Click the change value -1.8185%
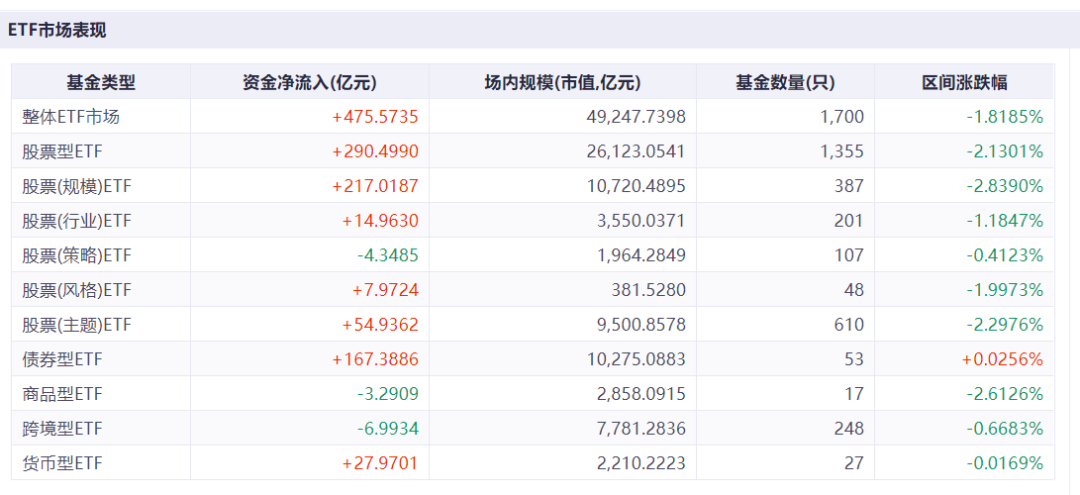This screenshot has height=495, width=1080. [x=1005, y=117]
